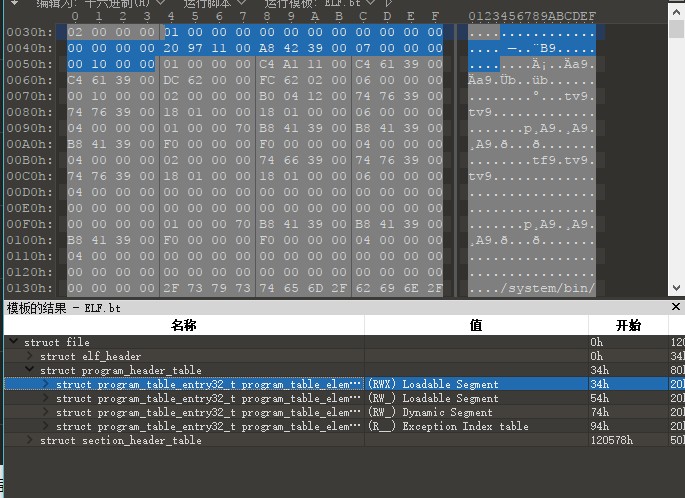Click ASCII text ..../system/bin/ in row 0130h
Viewport: 685px width, 498px height.
pyautogui.click(x=532, y=288)
